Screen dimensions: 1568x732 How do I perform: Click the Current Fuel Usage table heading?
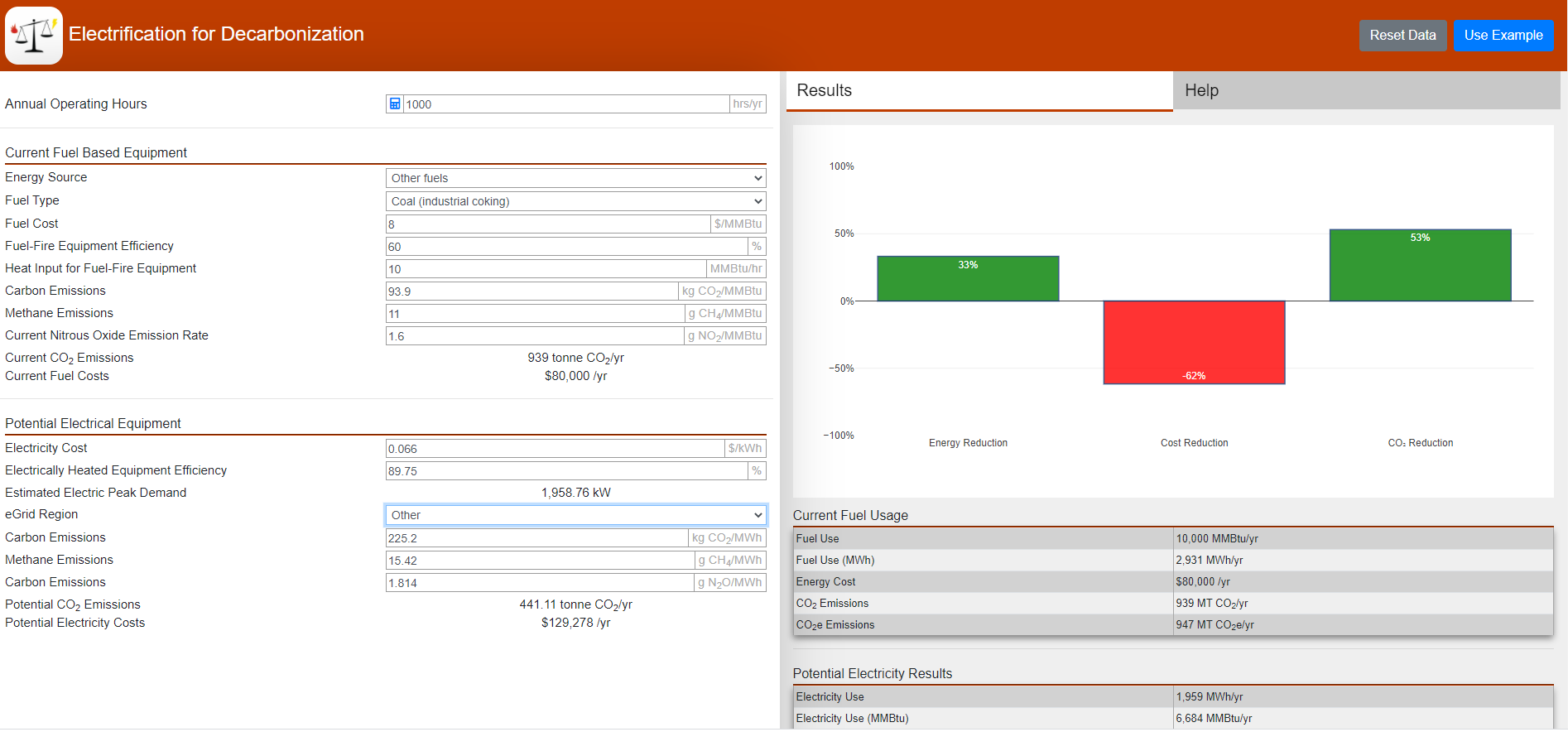coord(850,515)
